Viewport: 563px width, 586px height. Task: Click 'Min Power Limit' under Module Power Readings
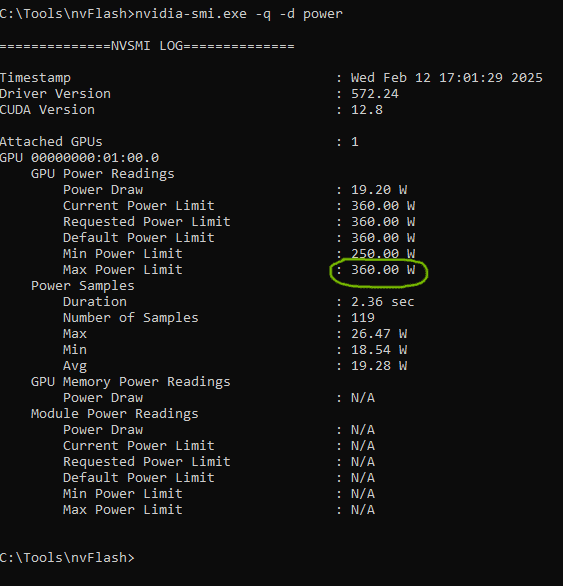123,494
